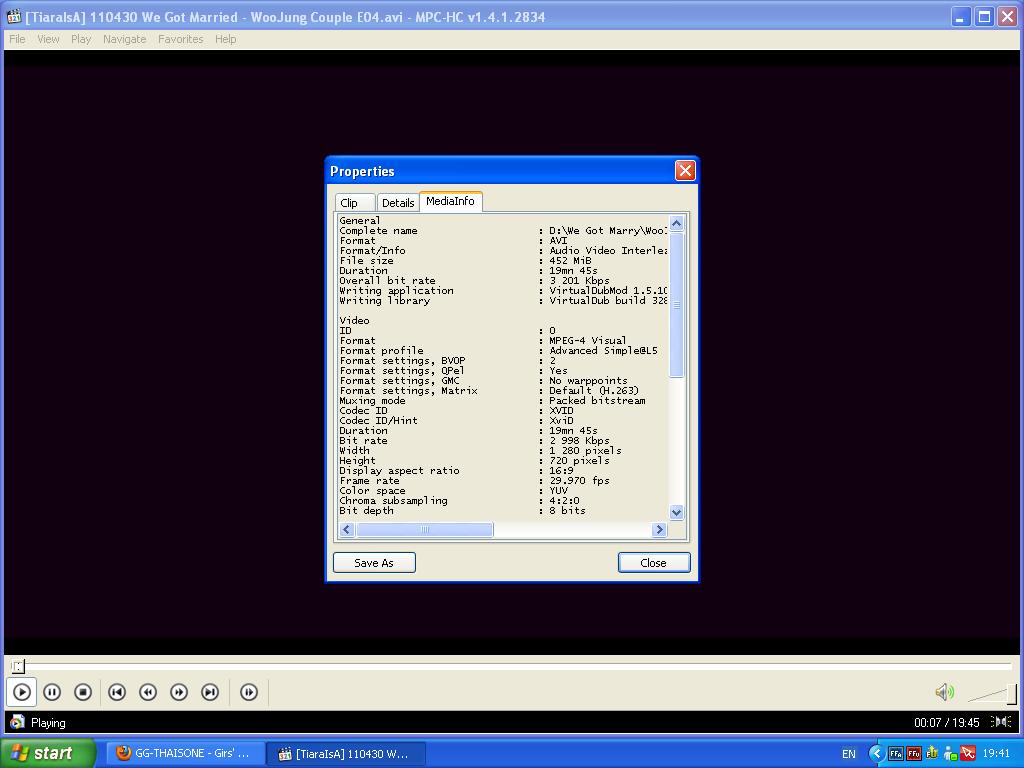Viewport: 1024px width, 768px height.
Task: Click the red FFv tray icon
Action: click(914, 754)
